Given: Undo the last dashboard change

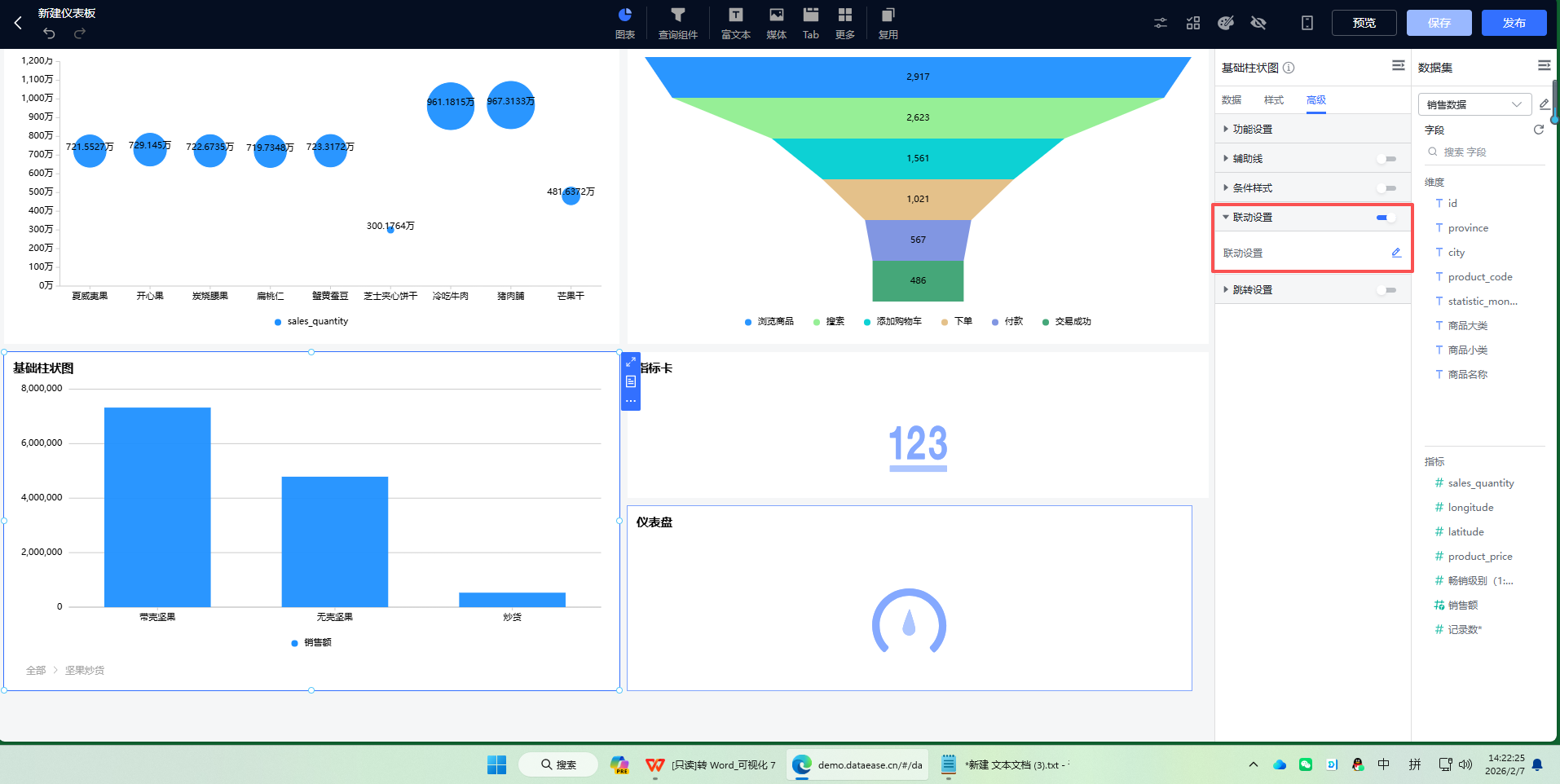Looking at the screenshot, I should pos(49,33).
